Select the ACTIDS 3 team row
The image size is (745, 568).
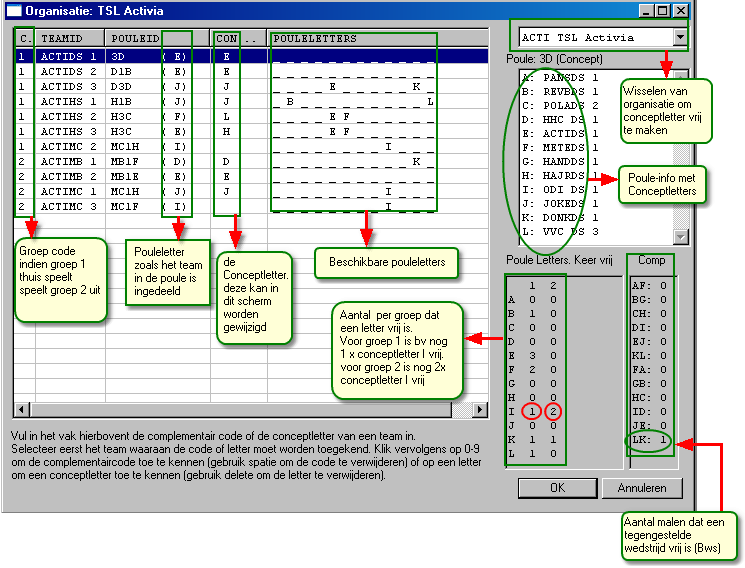click(x=251, y=87)
